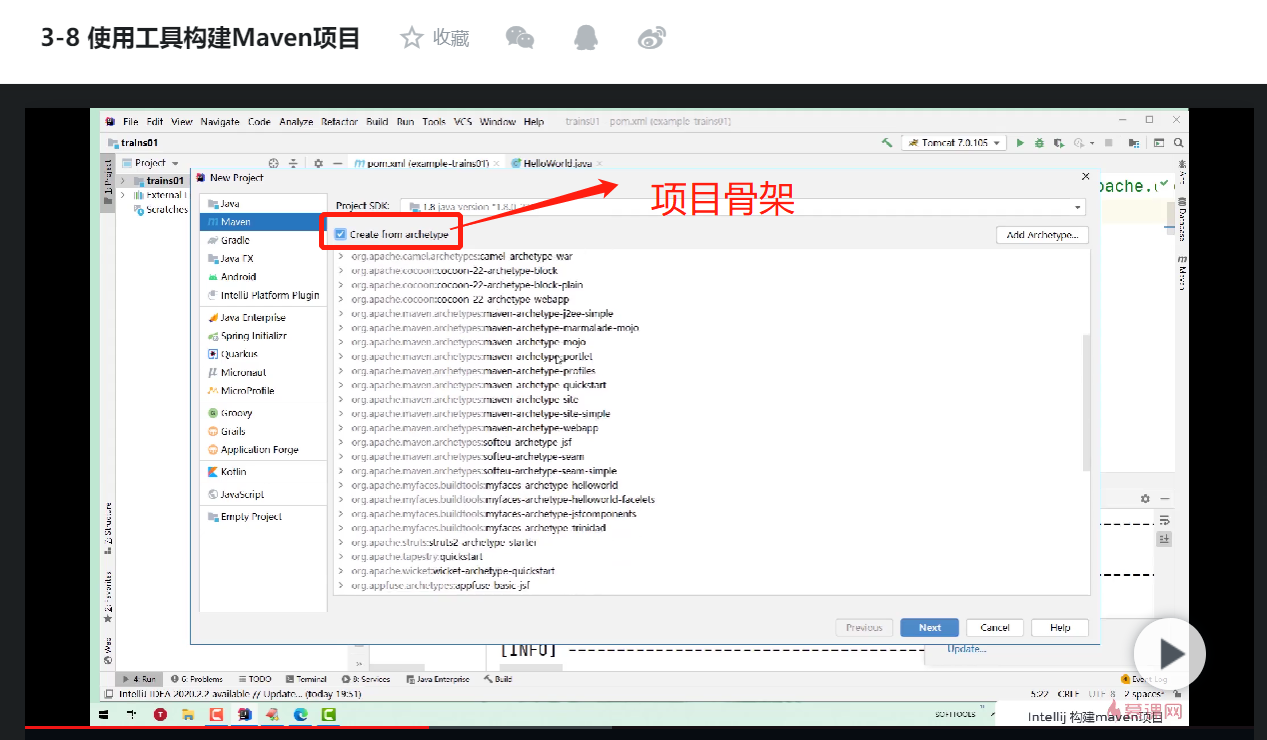Select Java FX project type
The image size is (1267, 740).
[264, 258]
